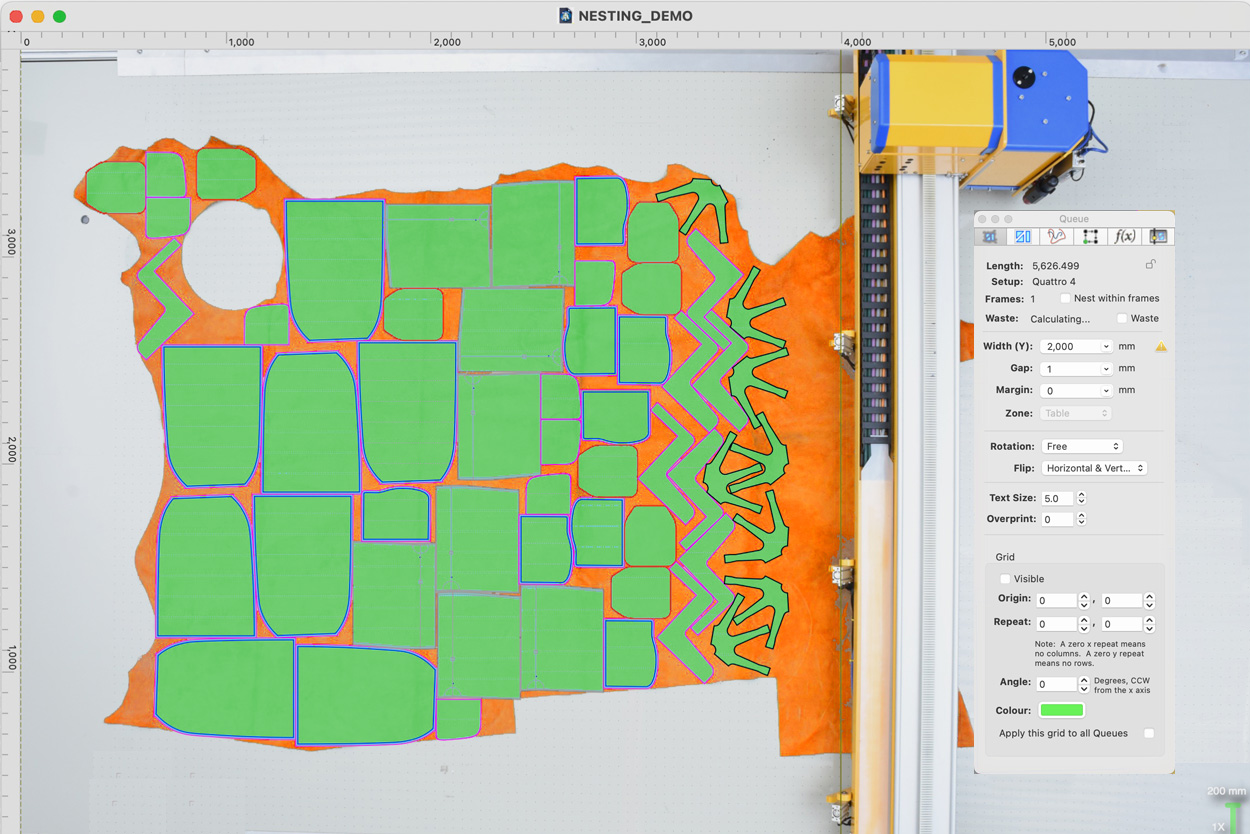1250x834 pixels.
Task: Open the Flip dropdown menu
Action: (1094, 468)
